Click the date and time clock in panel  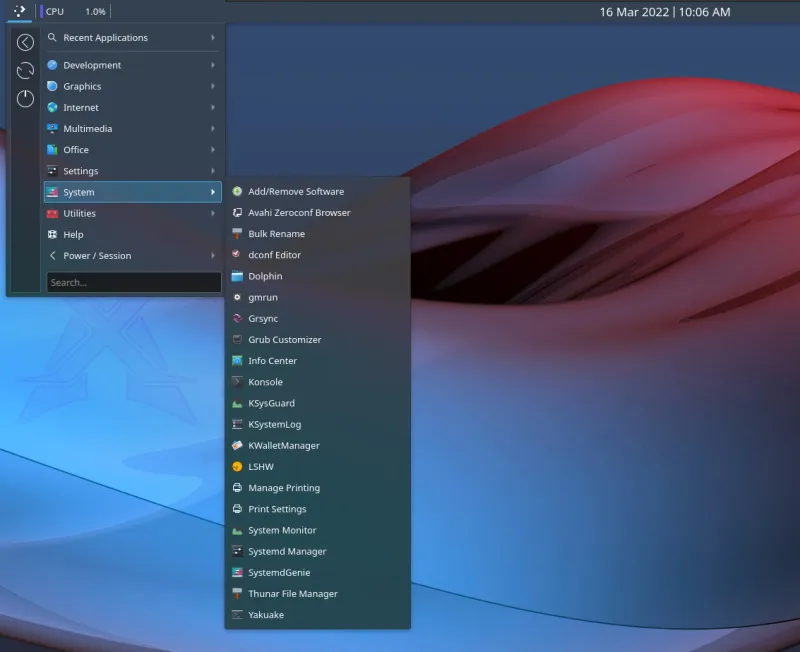(664, 12)
